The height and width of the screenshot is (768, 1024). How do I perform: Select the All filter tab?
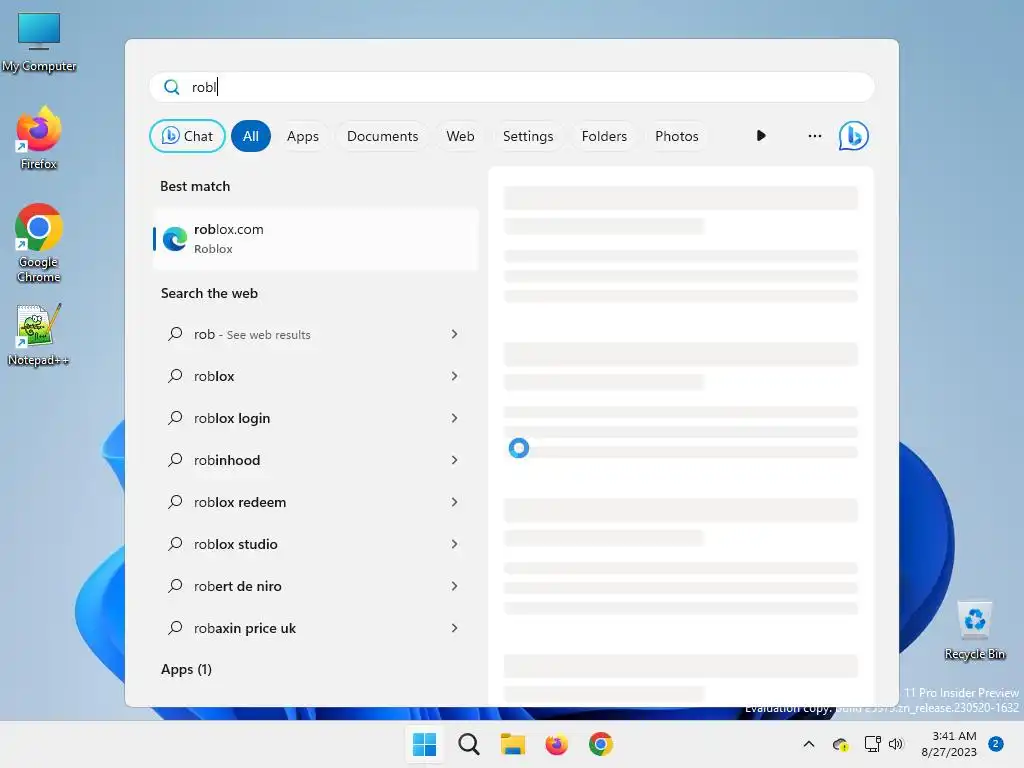tap(251, 136)
